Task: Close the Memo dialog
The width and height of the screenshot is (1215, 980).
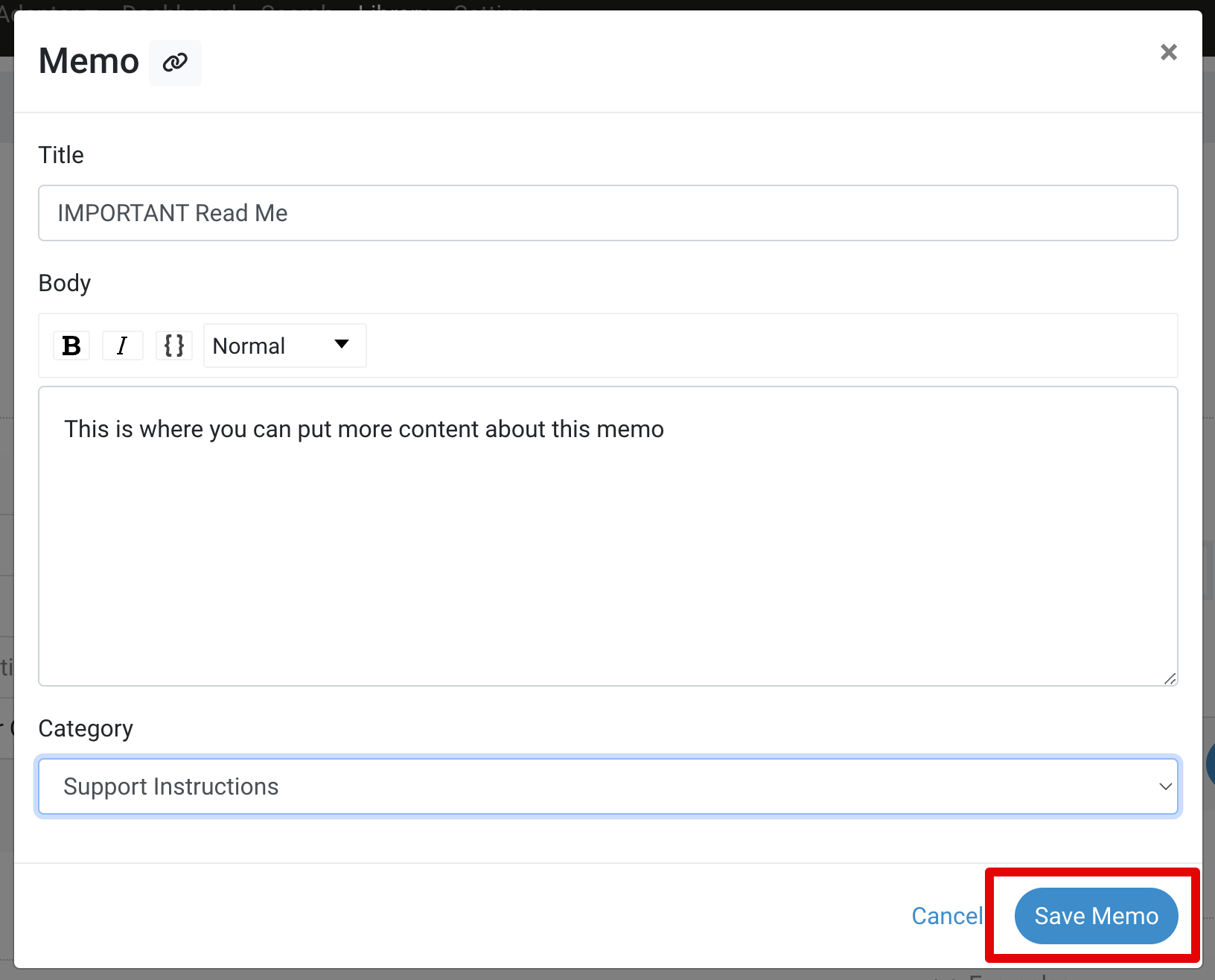Action: click(x=1168, y=52)
